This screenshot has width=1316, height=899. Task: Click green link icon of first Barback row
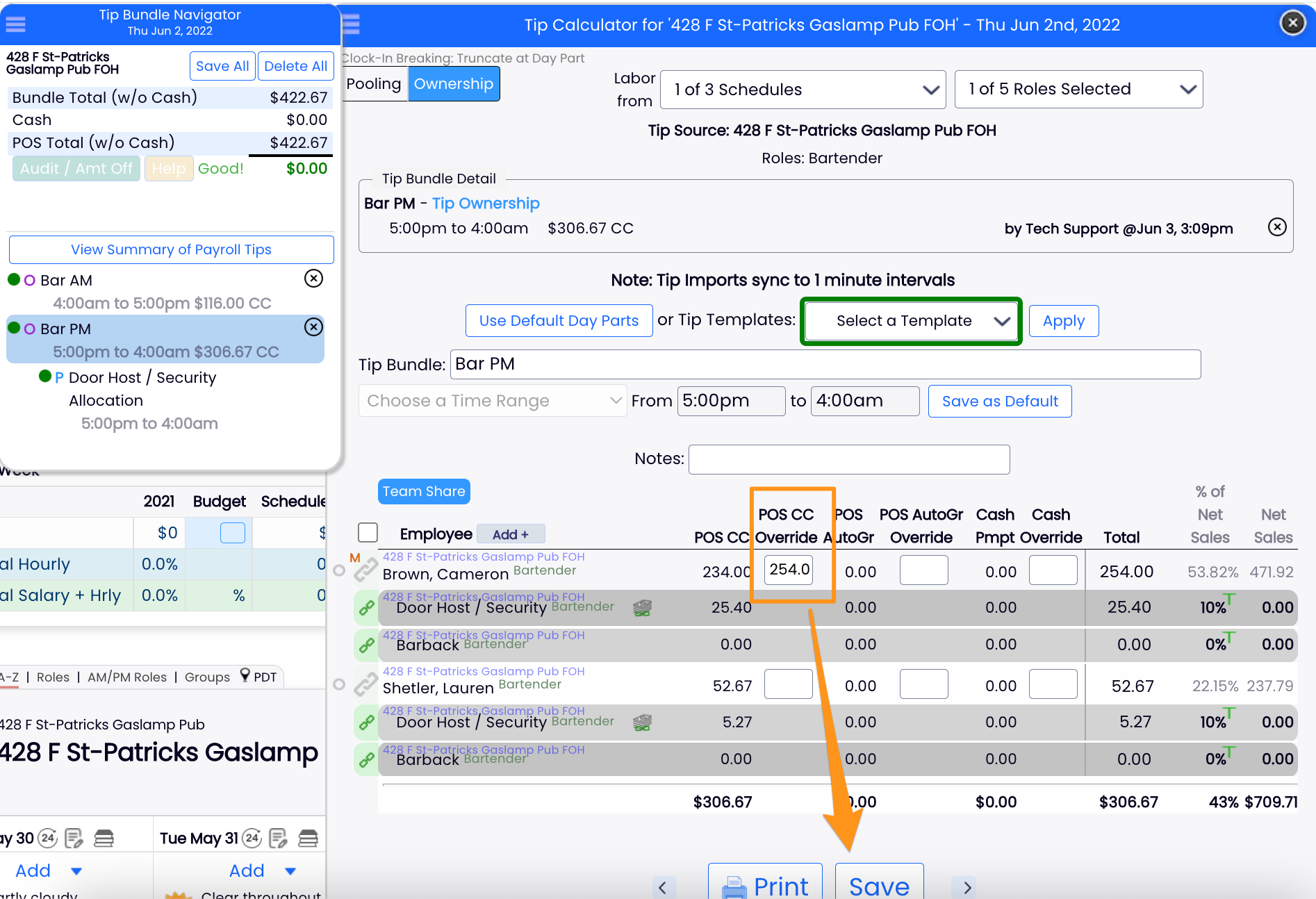point(366,645)
